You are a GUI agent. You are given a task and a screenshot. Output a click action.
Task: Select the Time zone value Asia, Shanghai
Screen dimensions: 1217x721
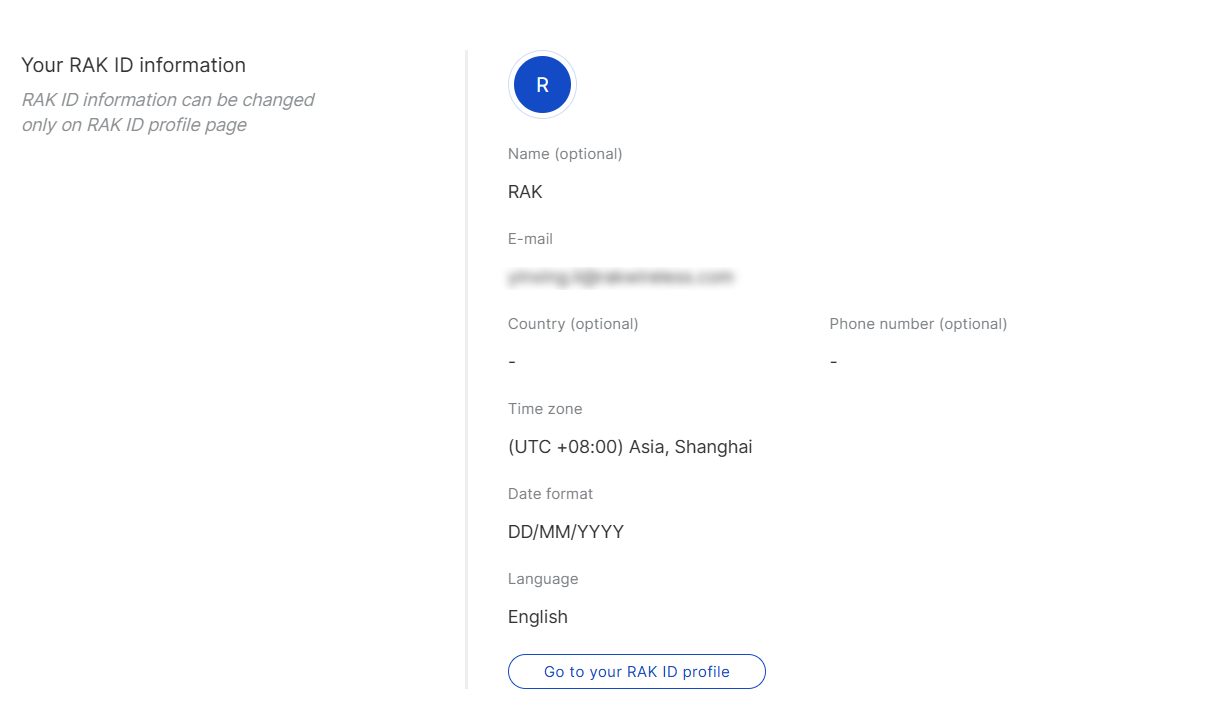[629, 446]
